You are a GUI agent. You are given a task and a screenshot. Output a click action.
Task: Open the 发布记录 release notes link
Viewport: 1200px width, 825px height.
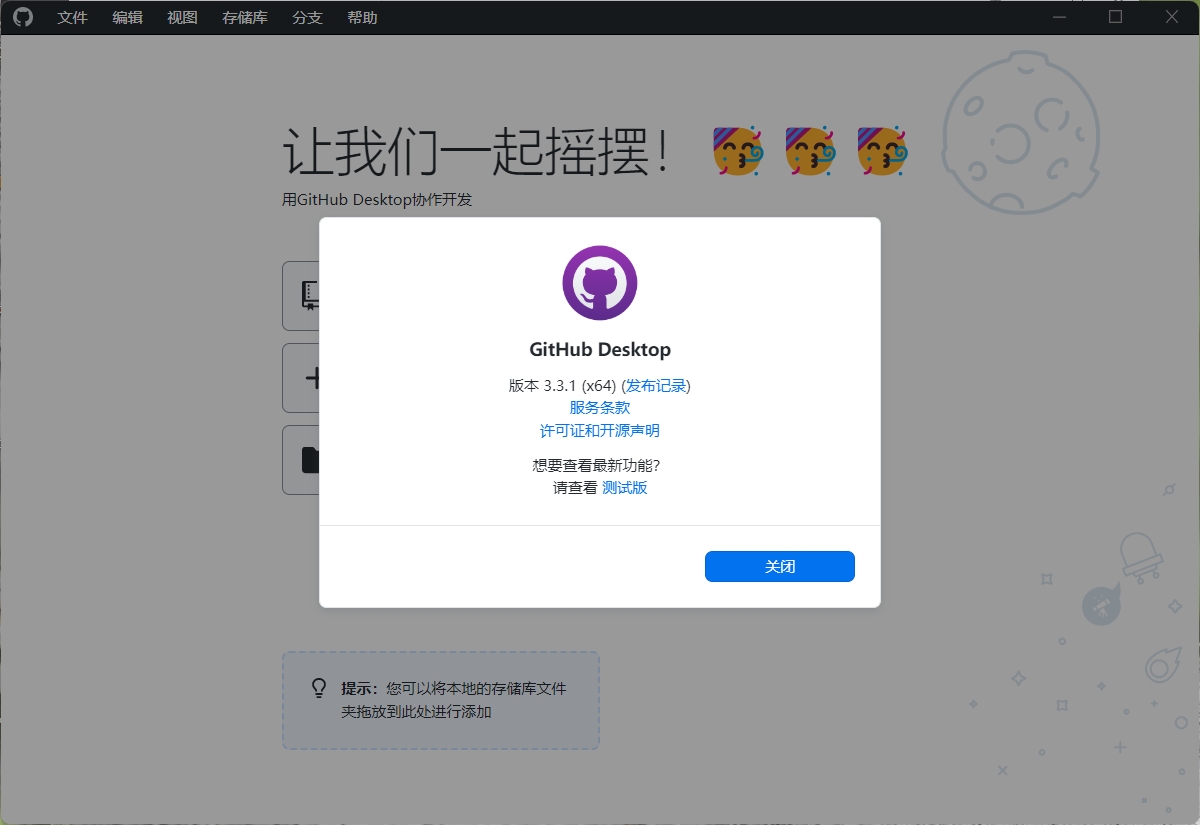tap(656, 385)
